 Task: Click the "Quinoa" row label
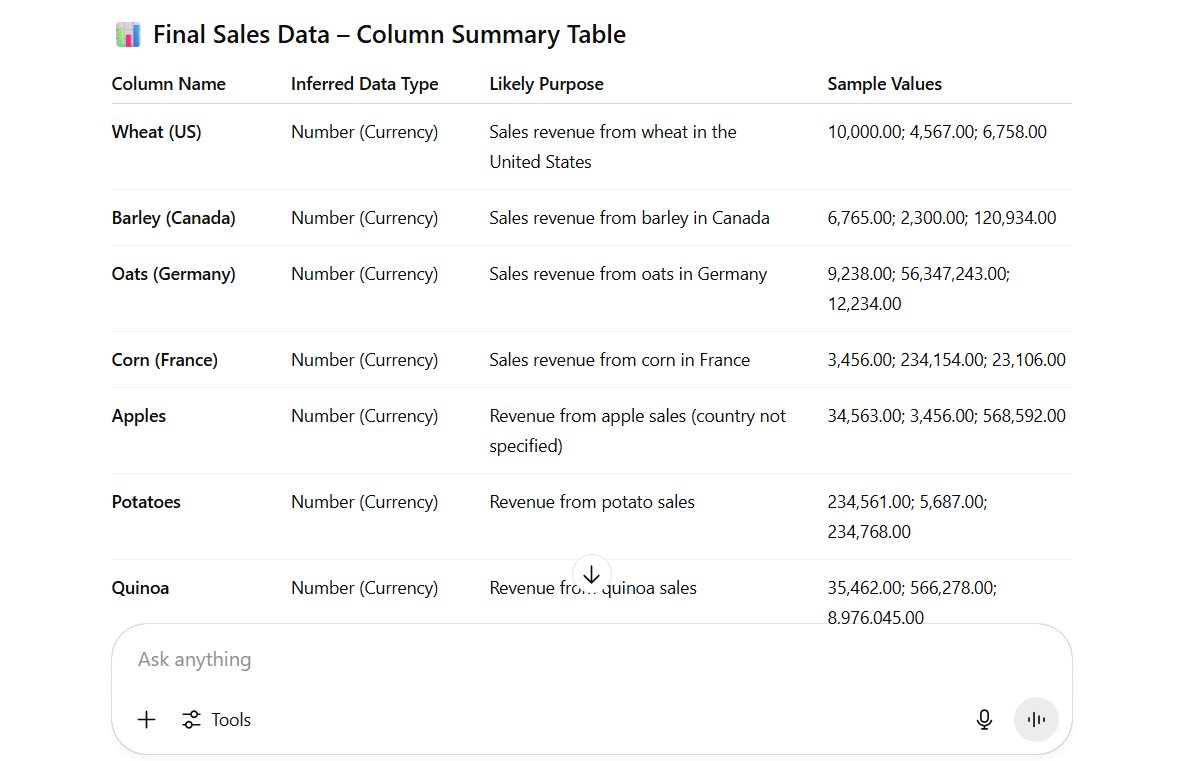pyautogui.click(x=140, y=588)
